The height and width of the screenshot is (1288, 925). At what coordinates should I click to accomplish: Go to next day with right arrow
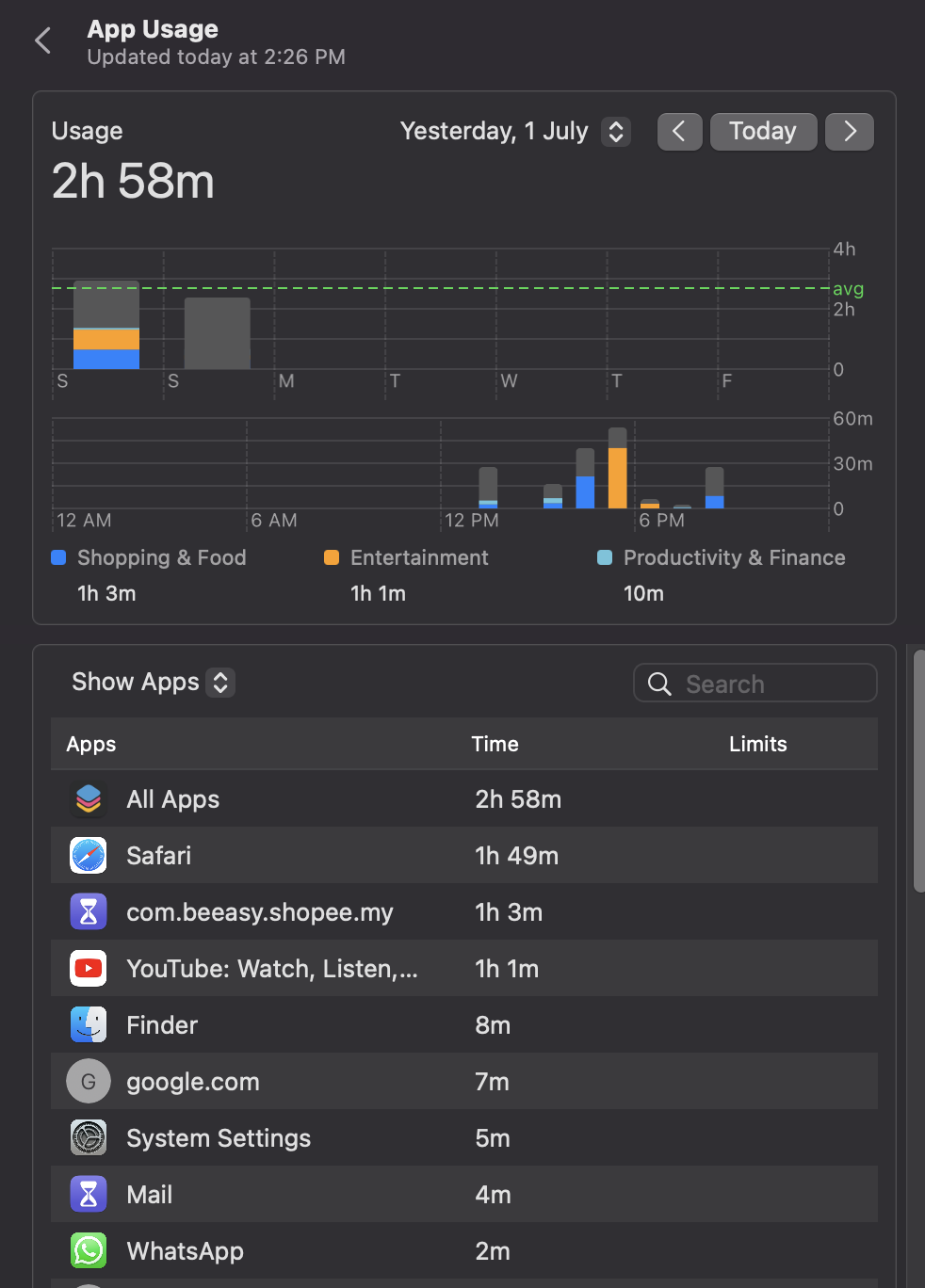850,132
